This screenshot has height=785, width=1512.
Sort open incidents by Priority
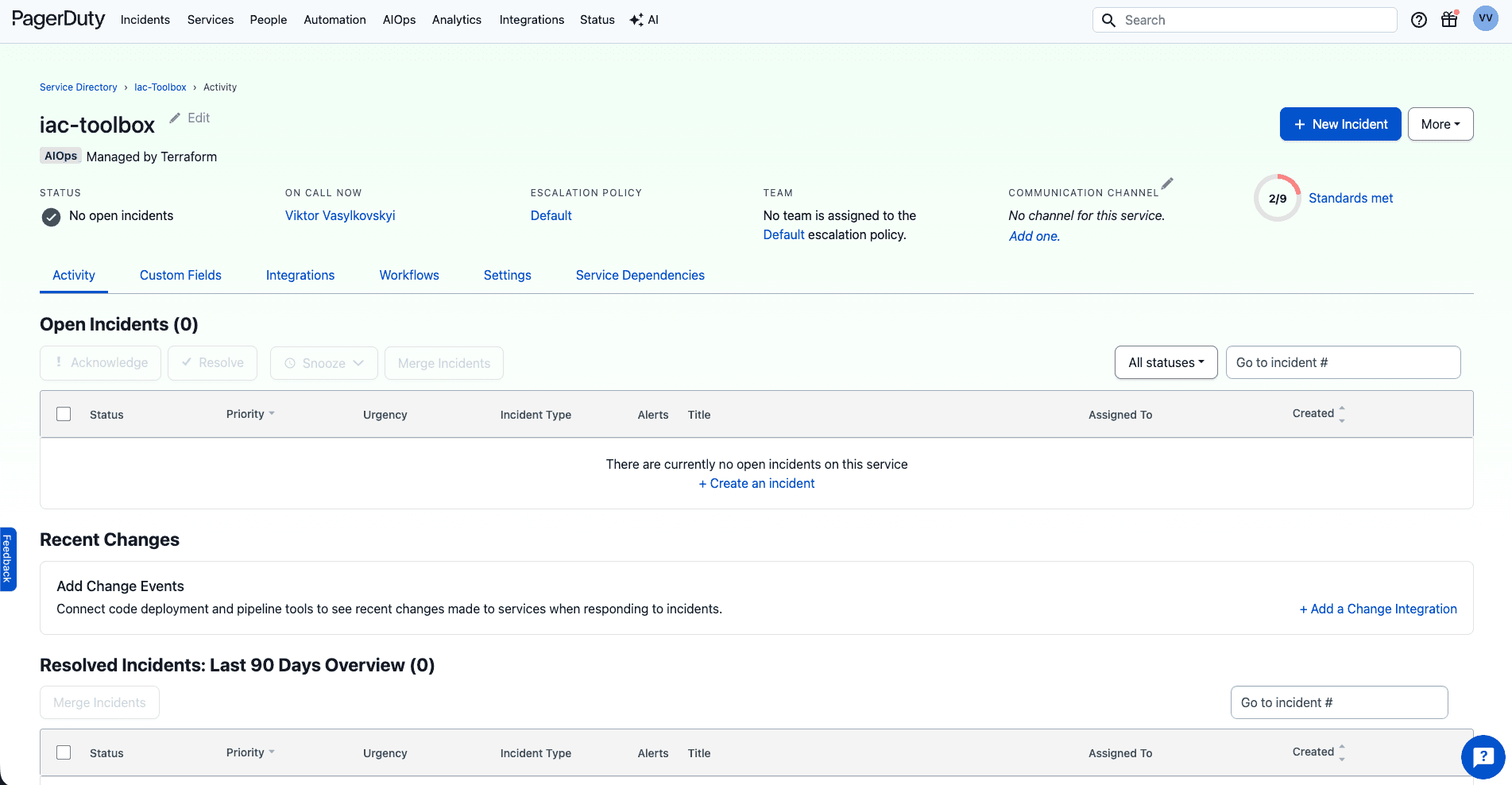point(250,414)
